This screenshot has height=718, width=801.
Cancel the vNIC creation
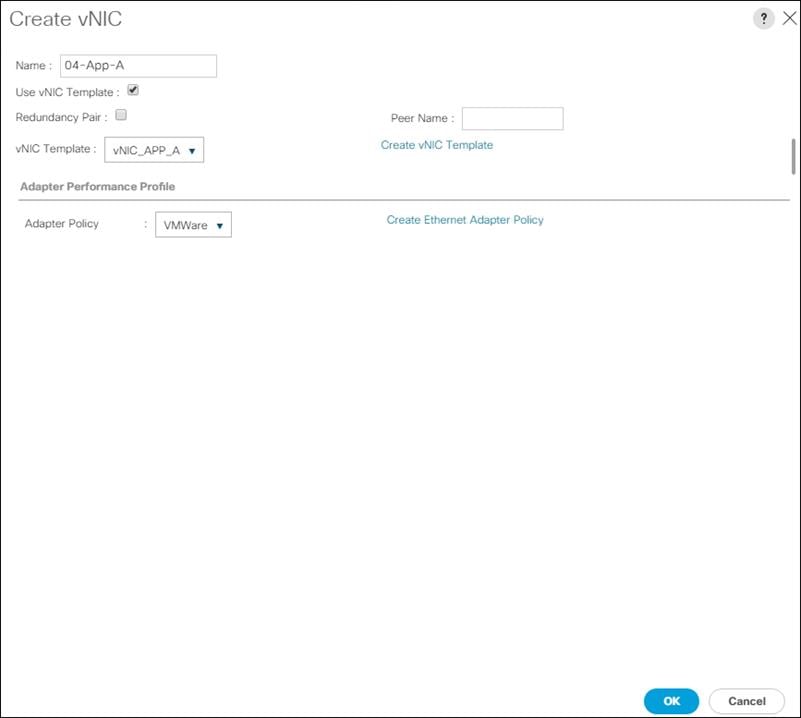pyautogui.click(x=746, y=701)
